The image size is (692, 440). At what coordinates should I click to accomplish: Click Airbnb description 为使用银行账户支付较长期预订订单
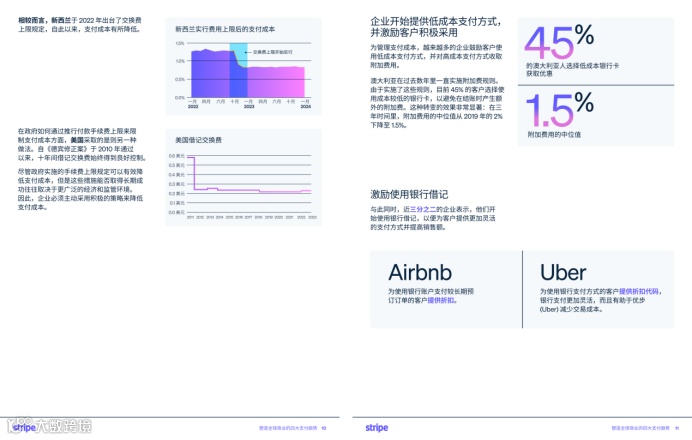[431, 296]
